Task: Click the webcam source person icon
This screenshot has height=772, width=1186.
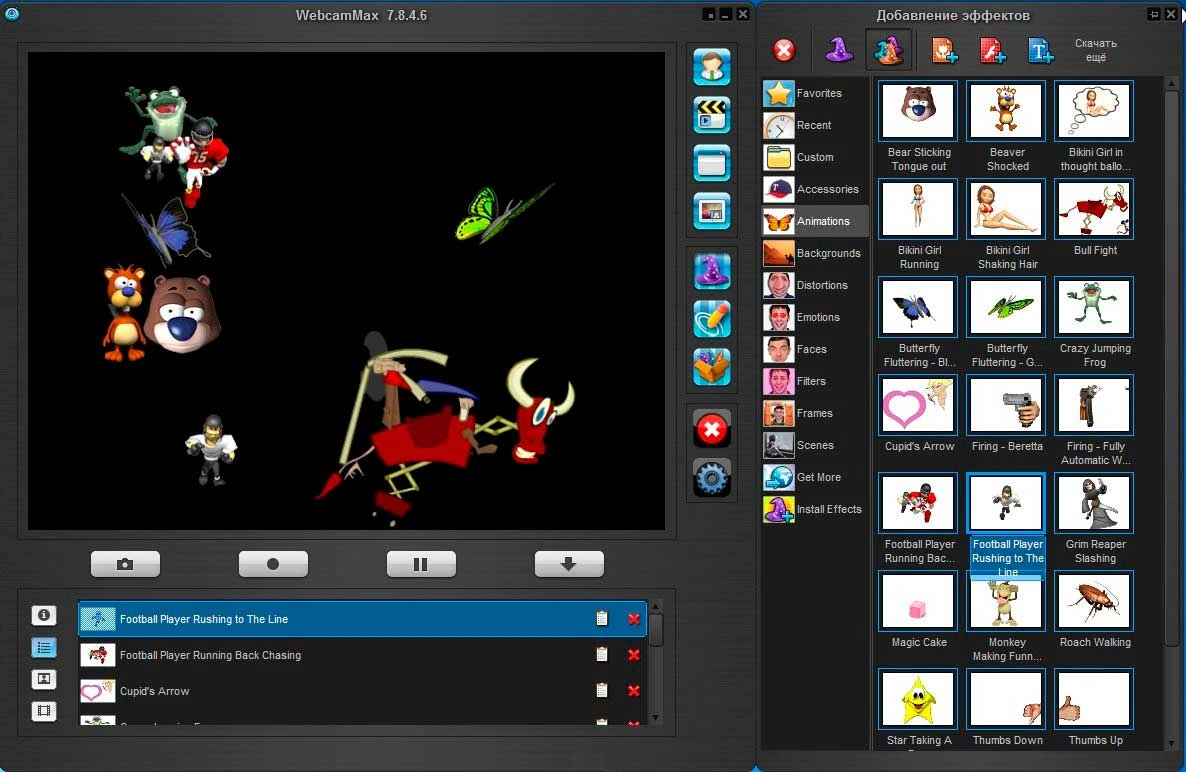Action: 711,67
